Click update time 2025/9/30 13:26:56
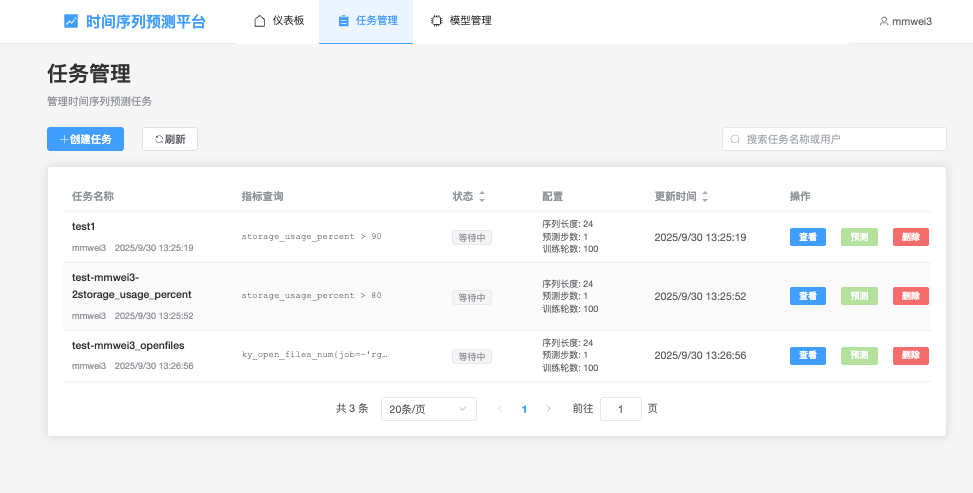The height and width of the screenshot is (493, 973). click(x=701, y=356)
